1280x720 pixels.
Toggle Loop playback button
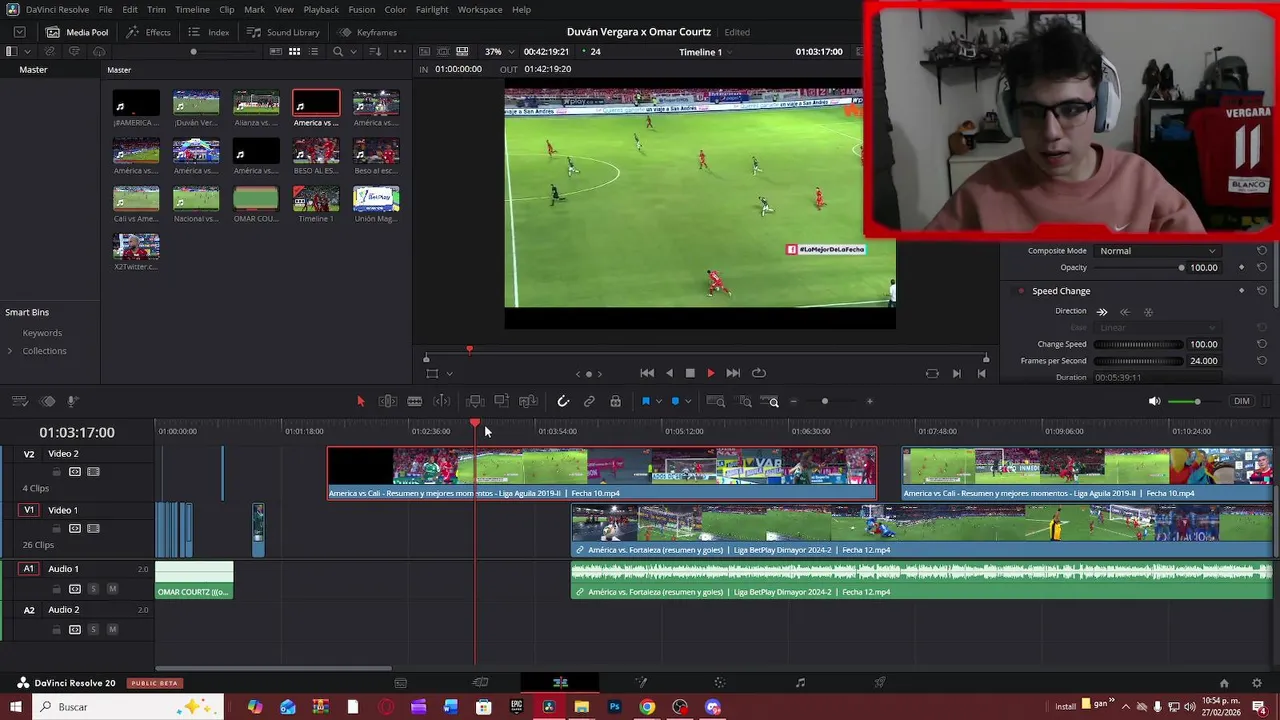(759, 373)
